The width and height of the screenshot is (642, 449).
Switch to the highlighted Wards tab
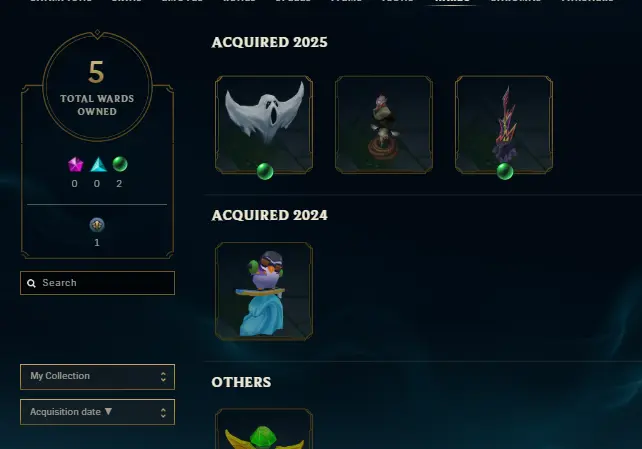pyautogui.click(x=452, y=2)
